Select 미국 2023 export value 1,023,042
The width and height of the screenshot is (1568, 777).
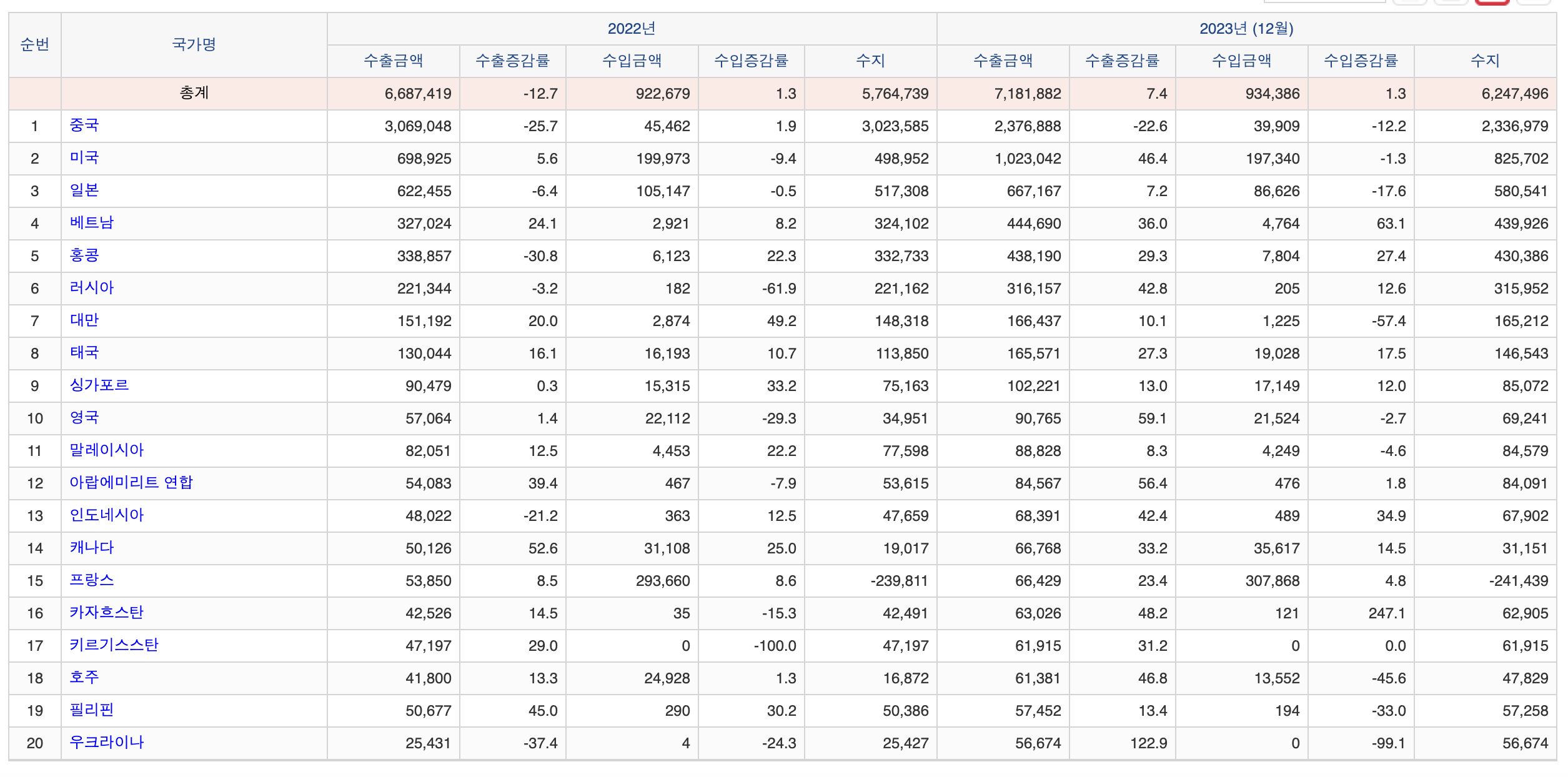(1028, 159)
